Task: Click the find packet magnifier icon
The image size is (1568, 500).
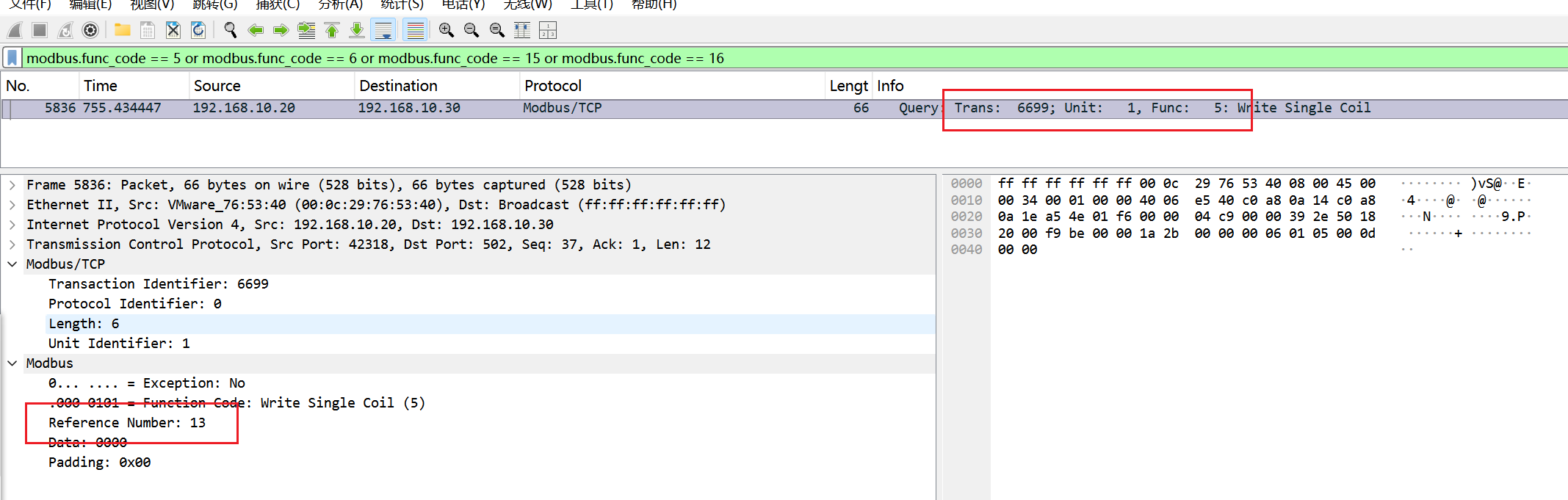Action: (x=230, y=30)
